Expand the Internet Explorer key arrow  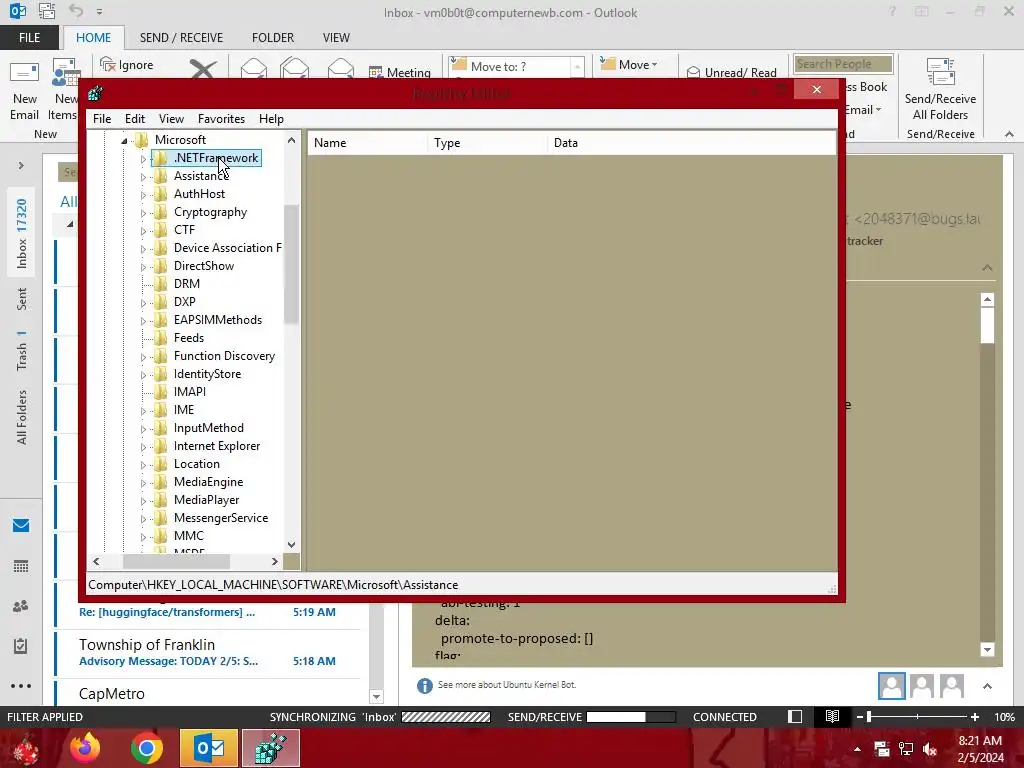coord(143,447)
